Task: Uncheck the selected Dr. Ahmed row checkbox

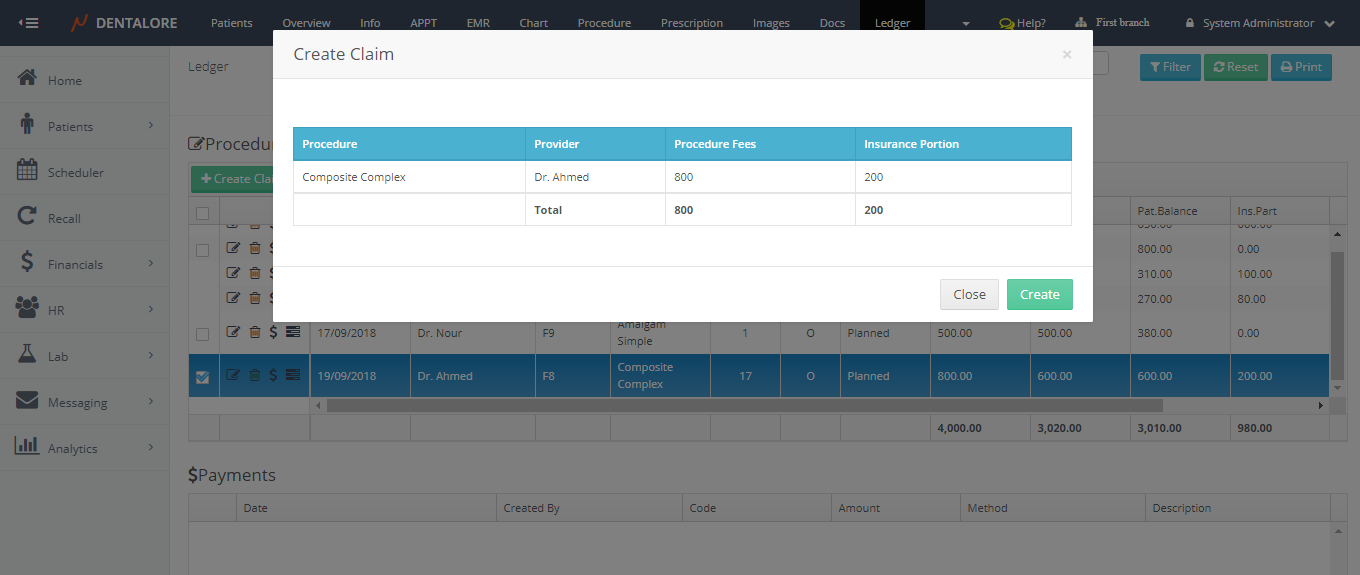Action: [x=202, y=377]
